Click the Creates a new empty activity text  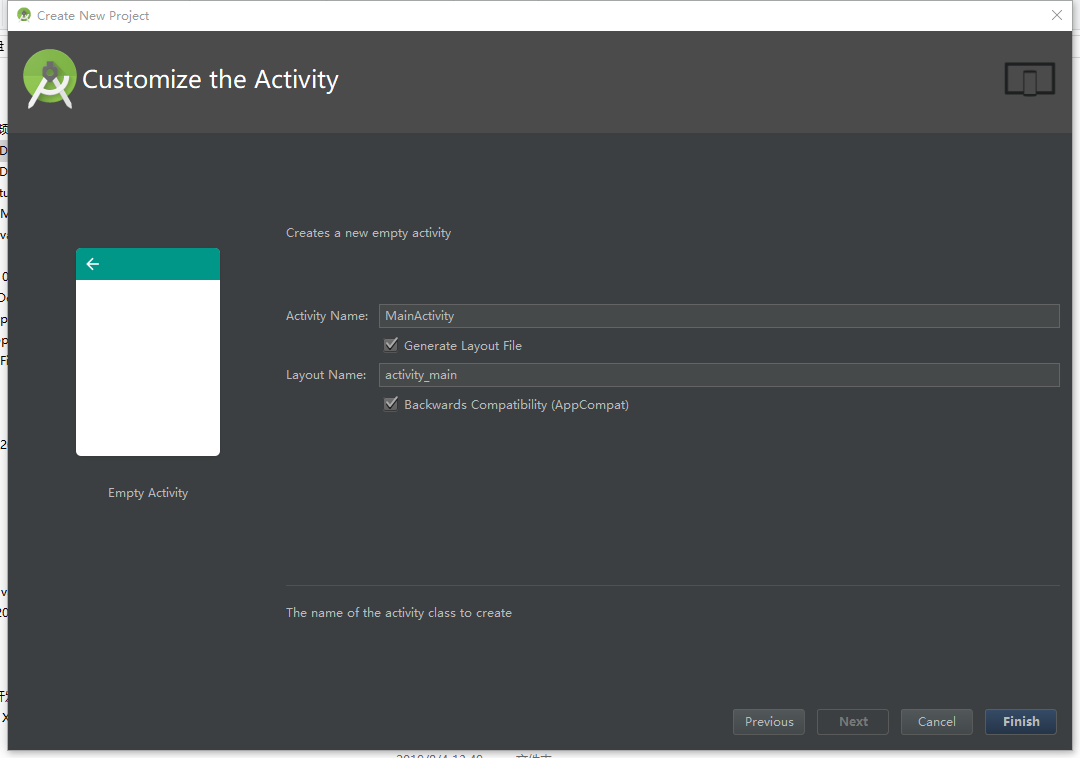(x=368, y=232)
